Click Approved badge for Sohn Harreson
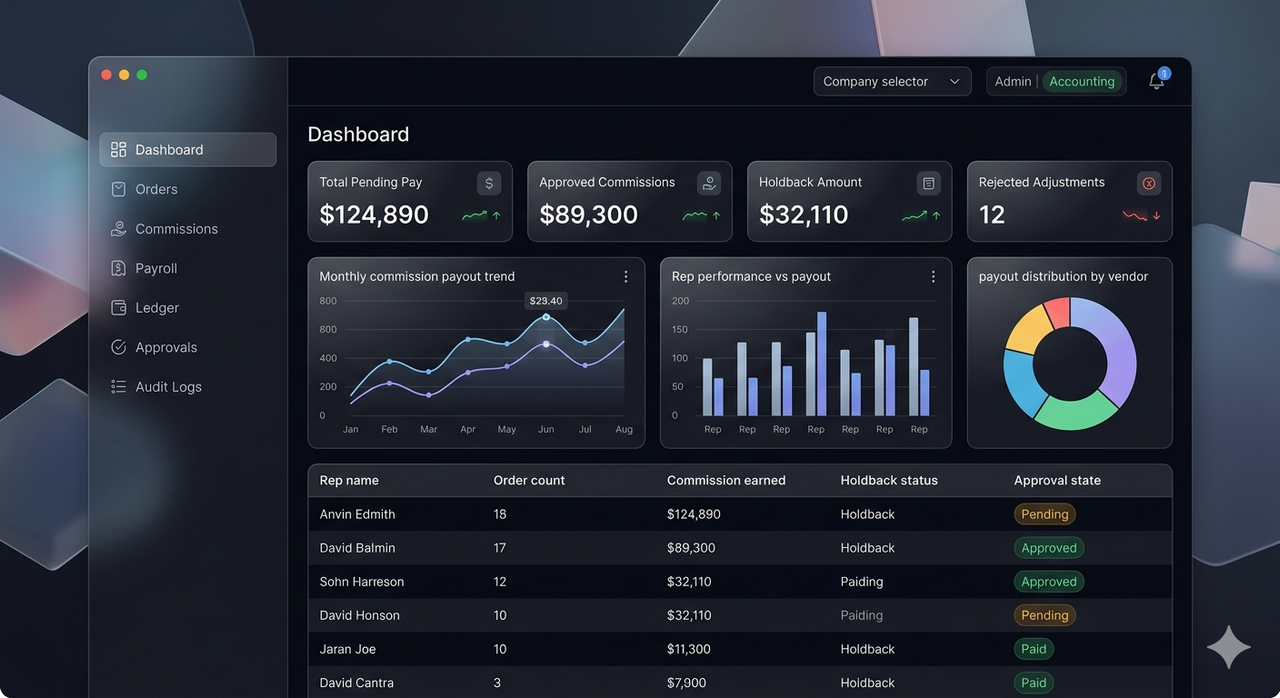This screenshot has height=698, width=1280. (1049, 582)
